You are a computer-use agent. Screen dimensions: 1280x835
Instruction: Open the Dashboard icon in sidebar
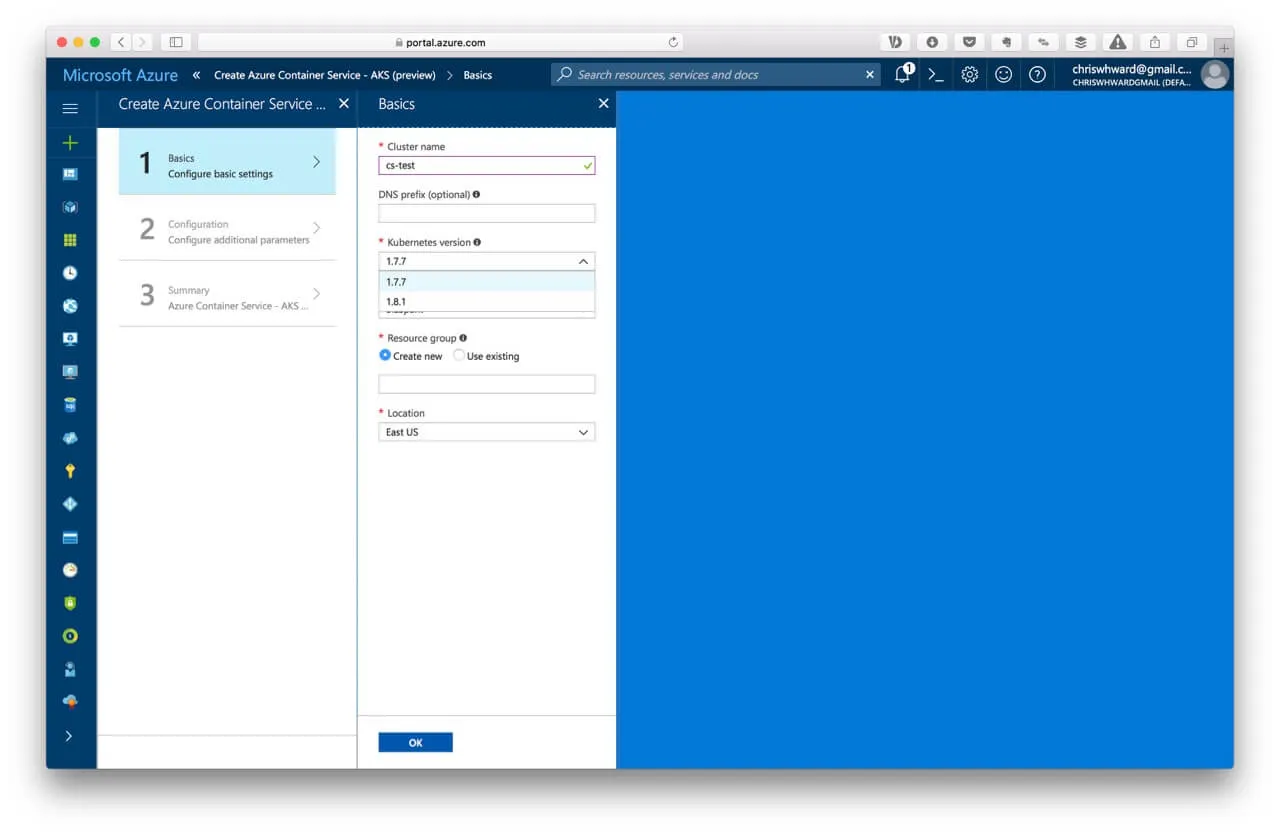70,174
